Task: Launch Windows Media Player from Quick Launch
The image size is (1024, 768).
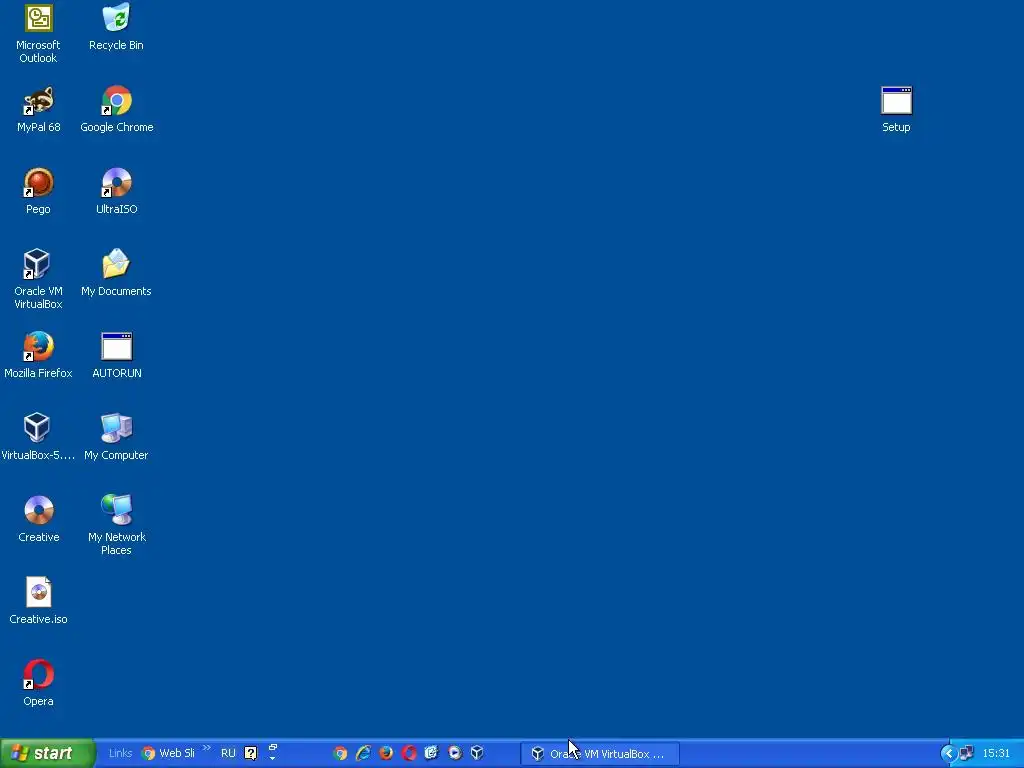Action: pyautogui.click(x=455, y=753)
